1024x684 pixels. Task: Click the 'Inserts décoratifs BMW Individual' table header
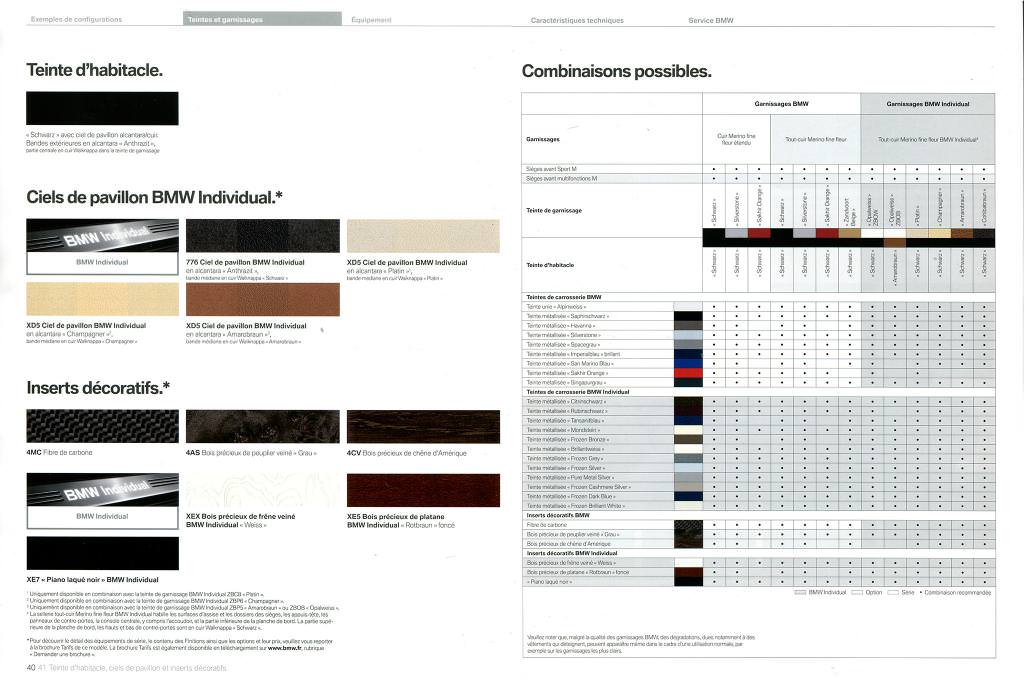pyautogui.click(x=571, y=553)
